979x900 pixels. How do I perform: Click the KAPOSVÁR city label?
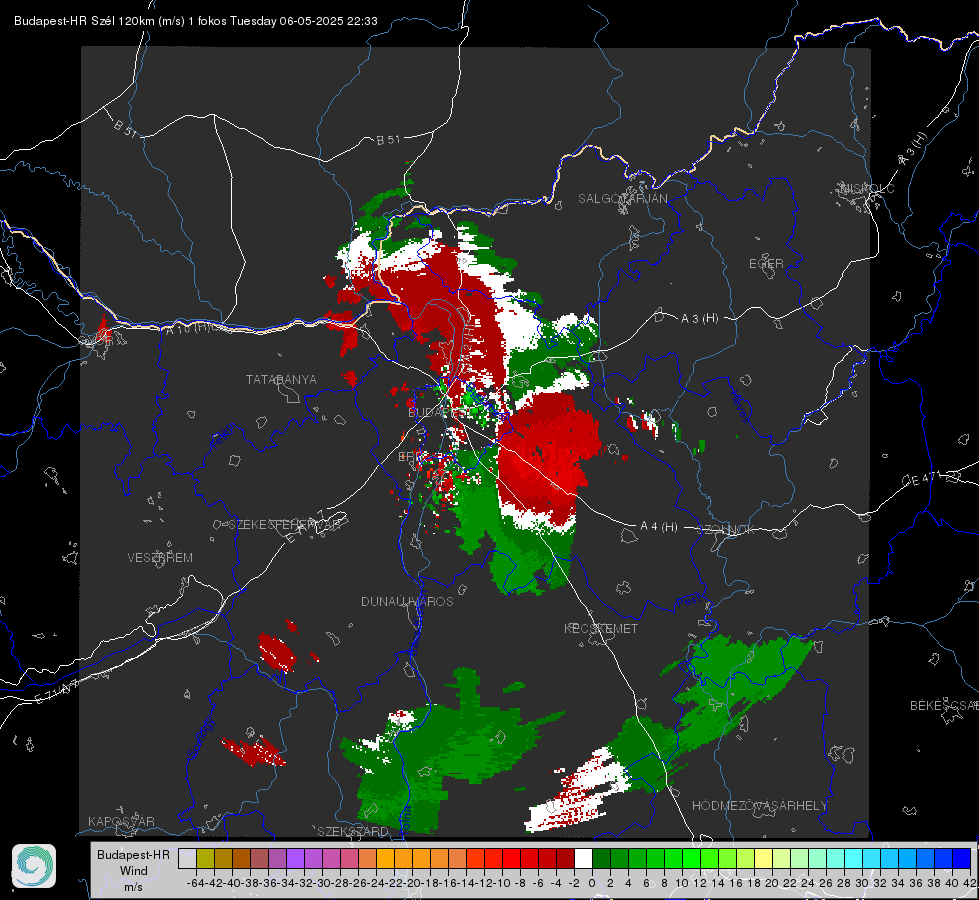coord(121,821)
